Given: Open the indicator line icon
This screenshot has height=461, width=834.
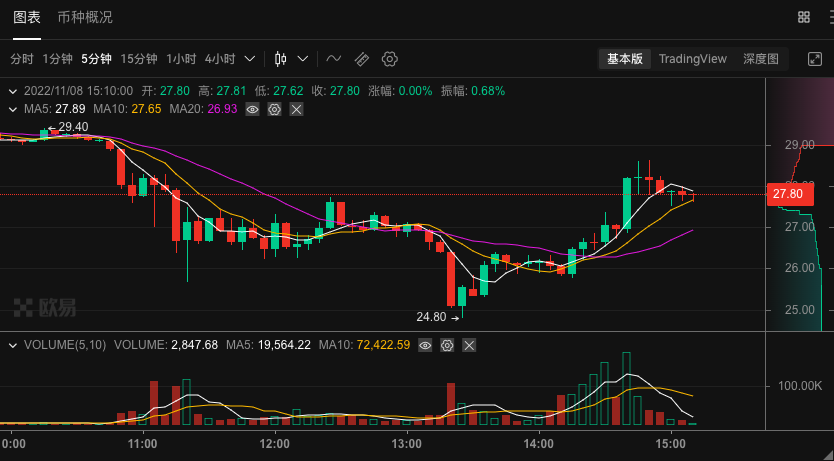Looking at the screenshot, I should click(333, 59).
